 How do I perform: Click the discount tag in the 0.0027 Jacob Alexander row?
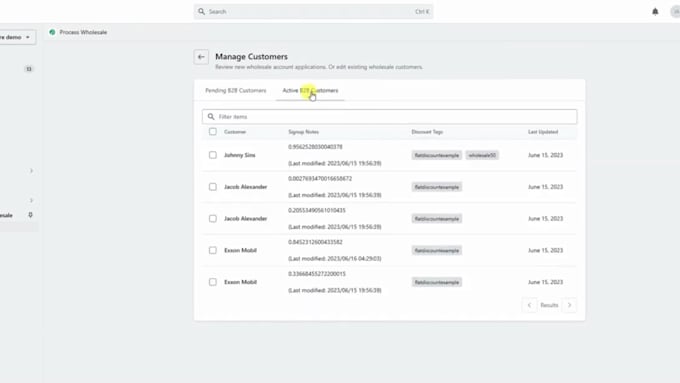click(437, 187)
